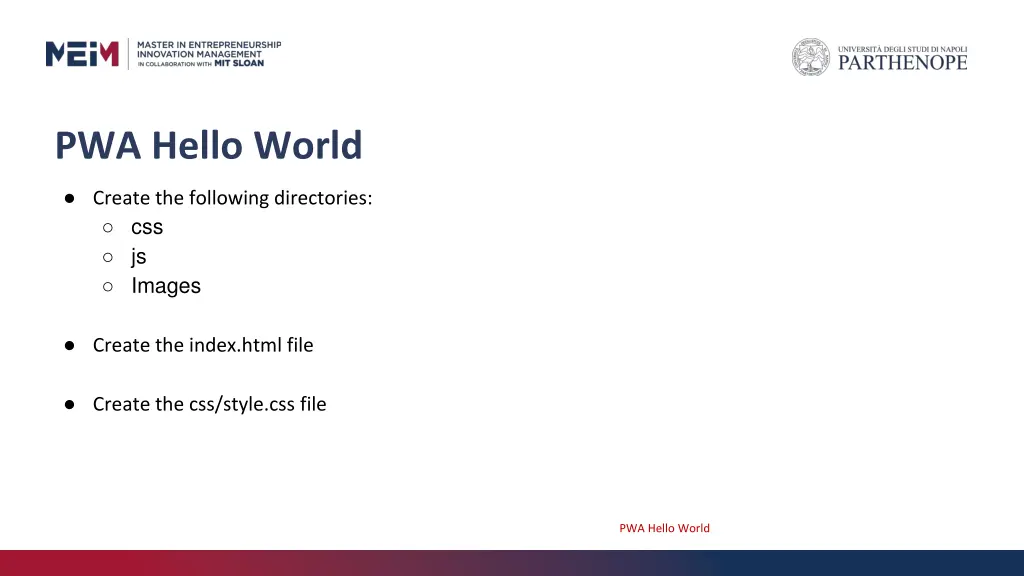Select the 'PWA Hello World' slide title
1024x576 pixels.
208,145
